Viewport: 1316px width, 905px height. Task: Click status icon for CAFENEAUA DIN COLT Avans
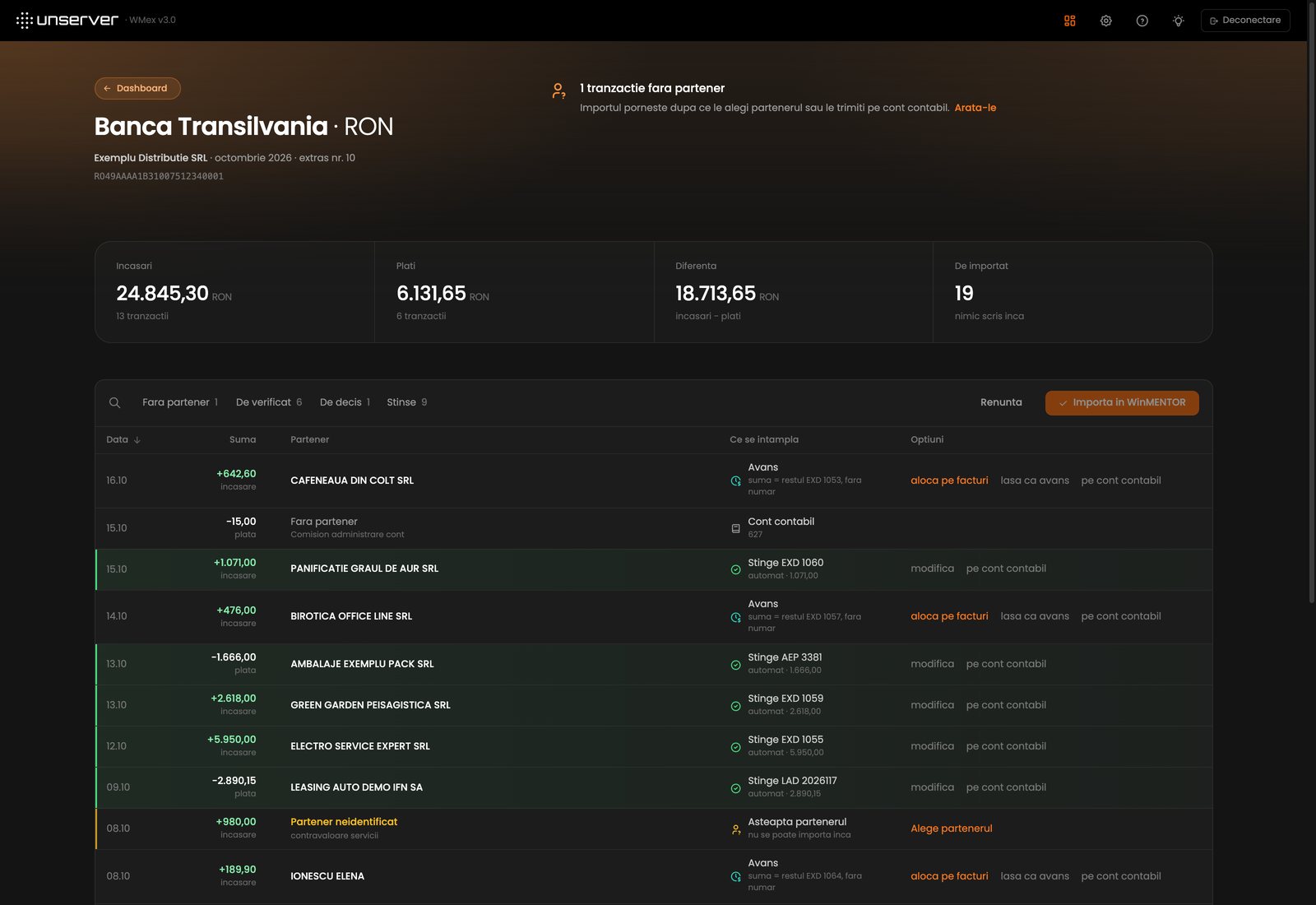735,480
